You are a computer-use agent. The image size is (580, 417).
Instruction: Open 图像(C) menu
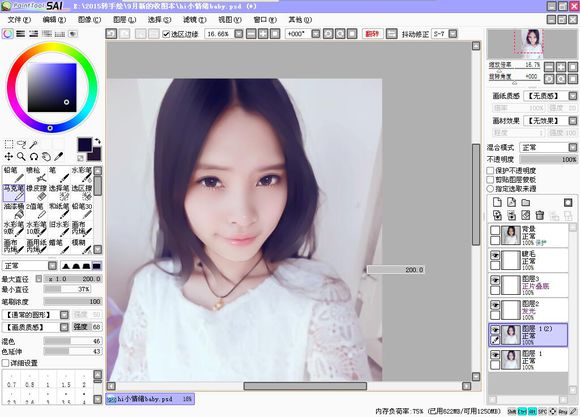coord(89,20)
